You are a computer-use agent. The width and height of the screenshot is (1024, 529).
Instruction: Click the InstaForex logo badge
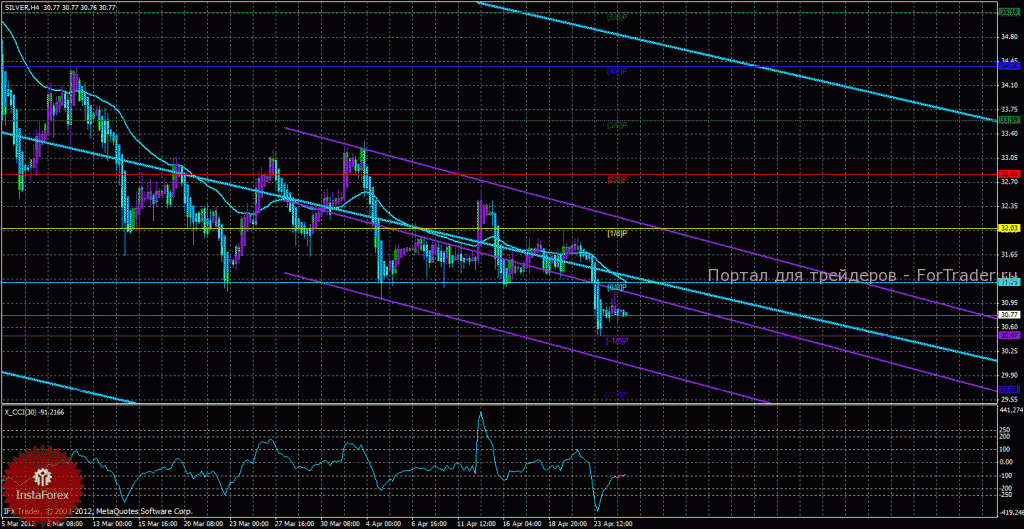[44, 481]
